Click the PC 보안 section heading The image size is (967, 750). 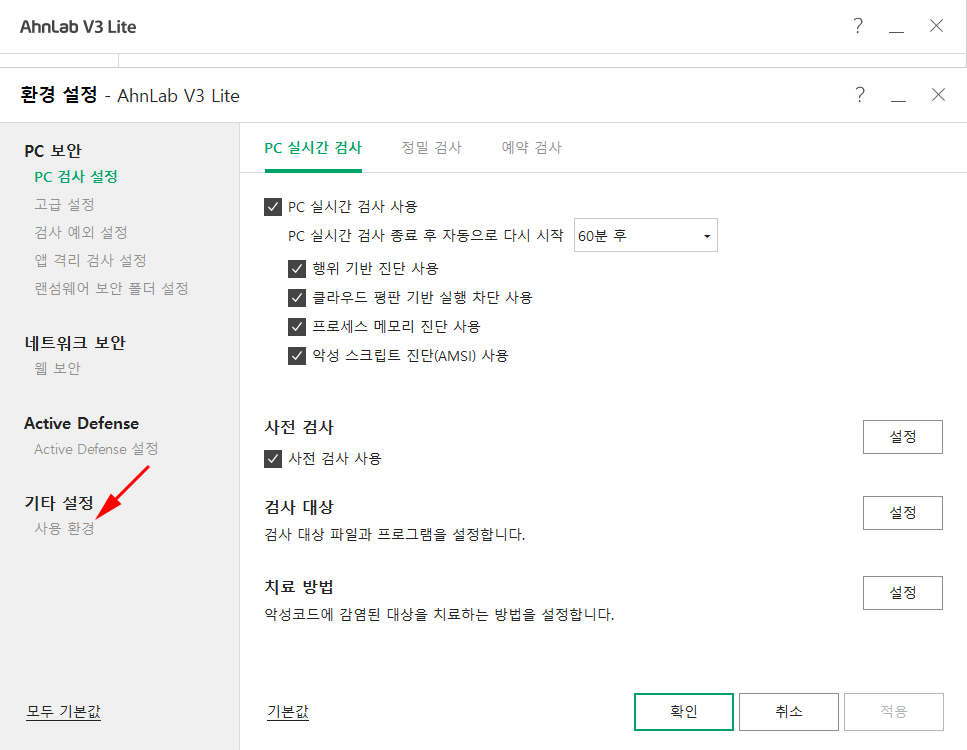(53, 151)
